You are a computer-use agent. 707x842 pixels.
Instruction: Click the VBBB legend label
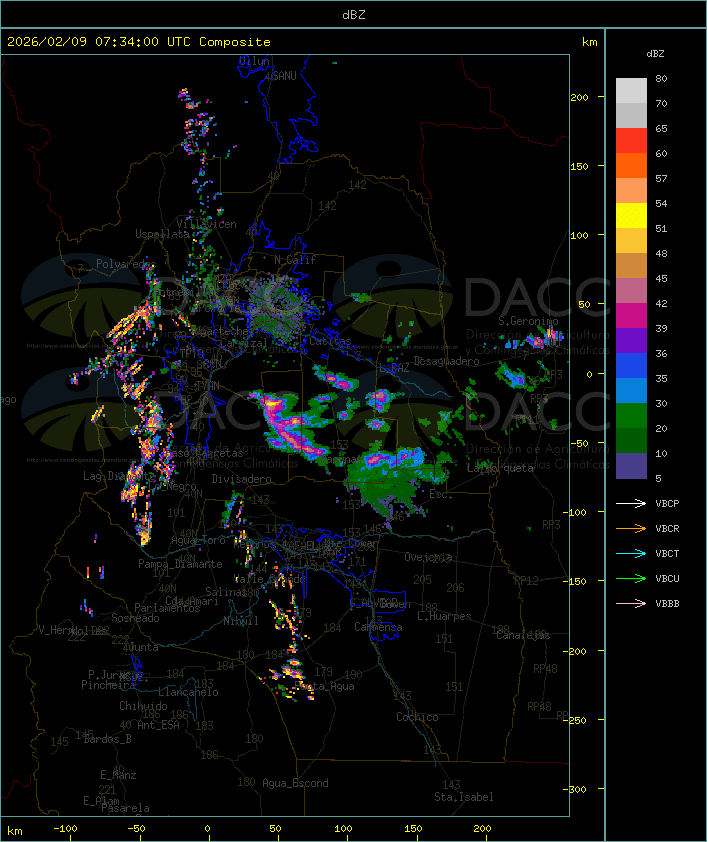click(x=667, y=604)
